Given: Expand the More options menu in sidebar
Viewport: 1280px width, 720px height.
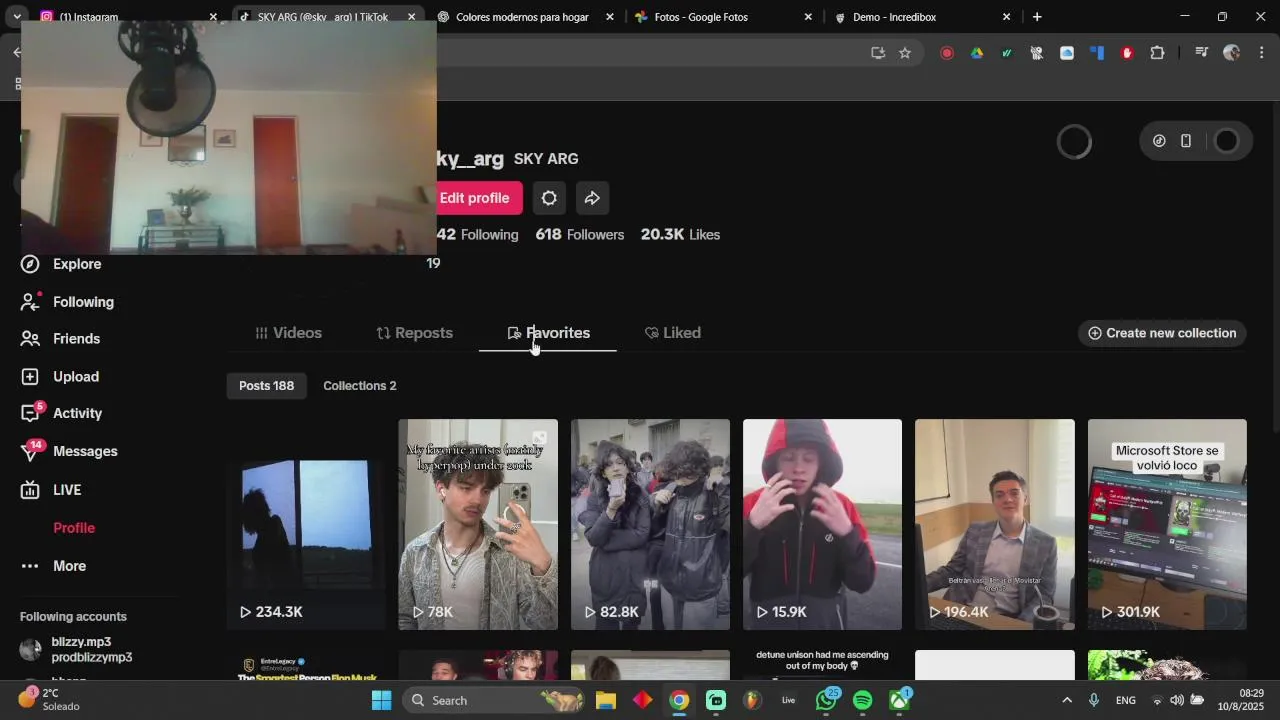Looking at the screenshot, I should 54,566.
